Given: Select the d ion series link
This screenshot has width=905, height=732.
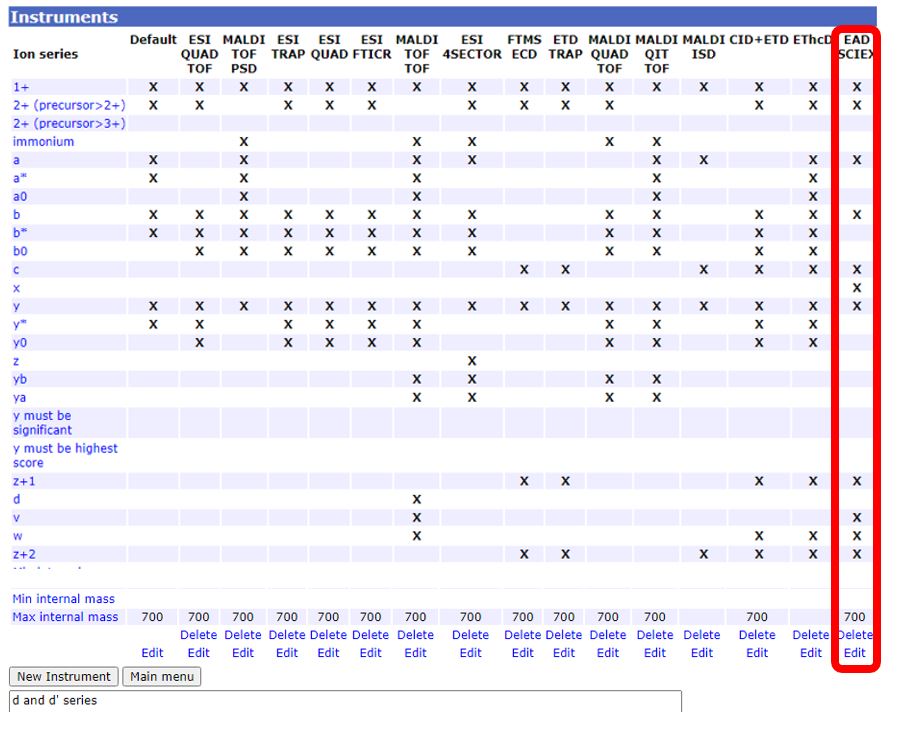Looking at the screenshot, I should (16, 499).
